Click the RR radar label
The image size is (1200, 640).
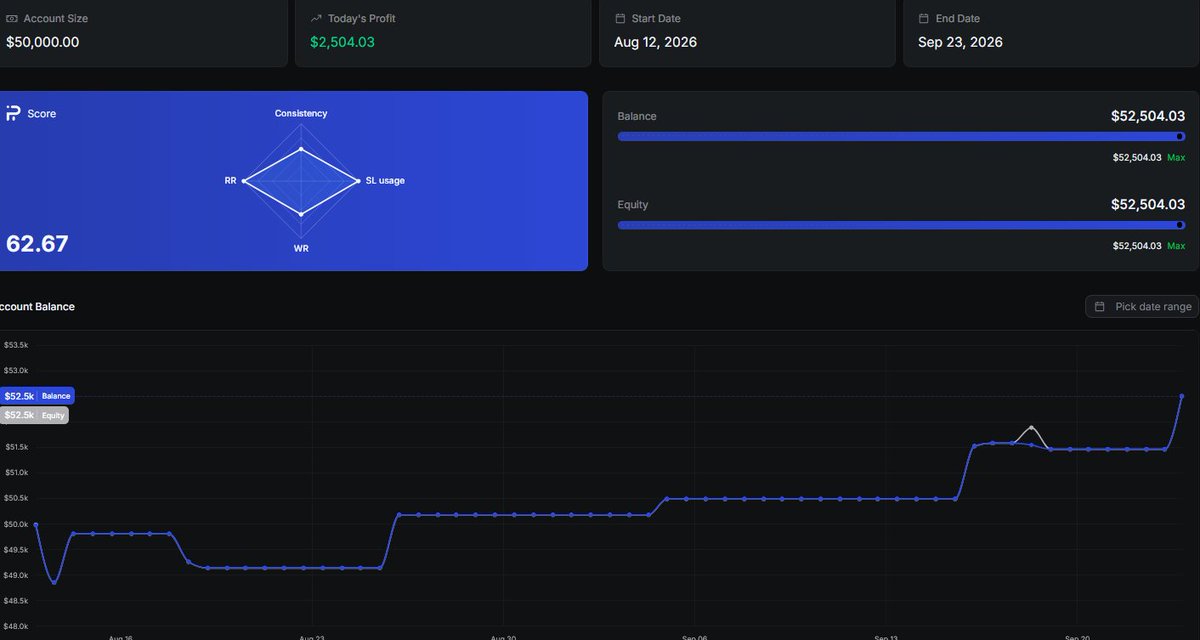coord(230,181)
